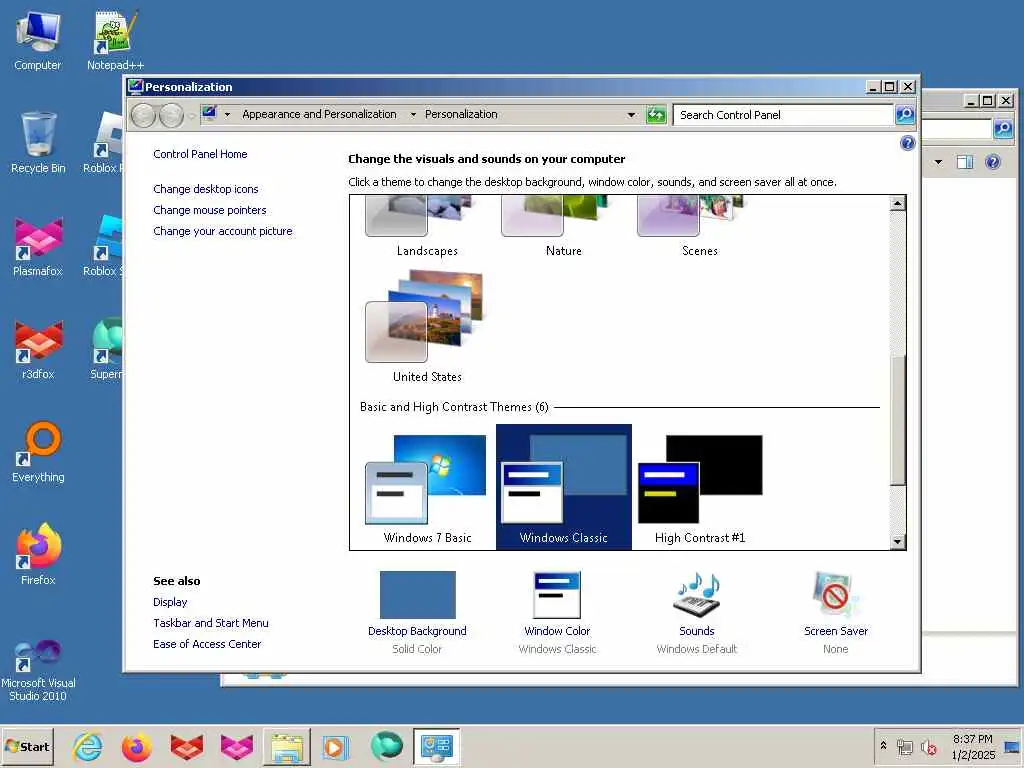Select the High Contrast #1 theme
This screenshot has width=1024, height=768.
coord(699,488)
